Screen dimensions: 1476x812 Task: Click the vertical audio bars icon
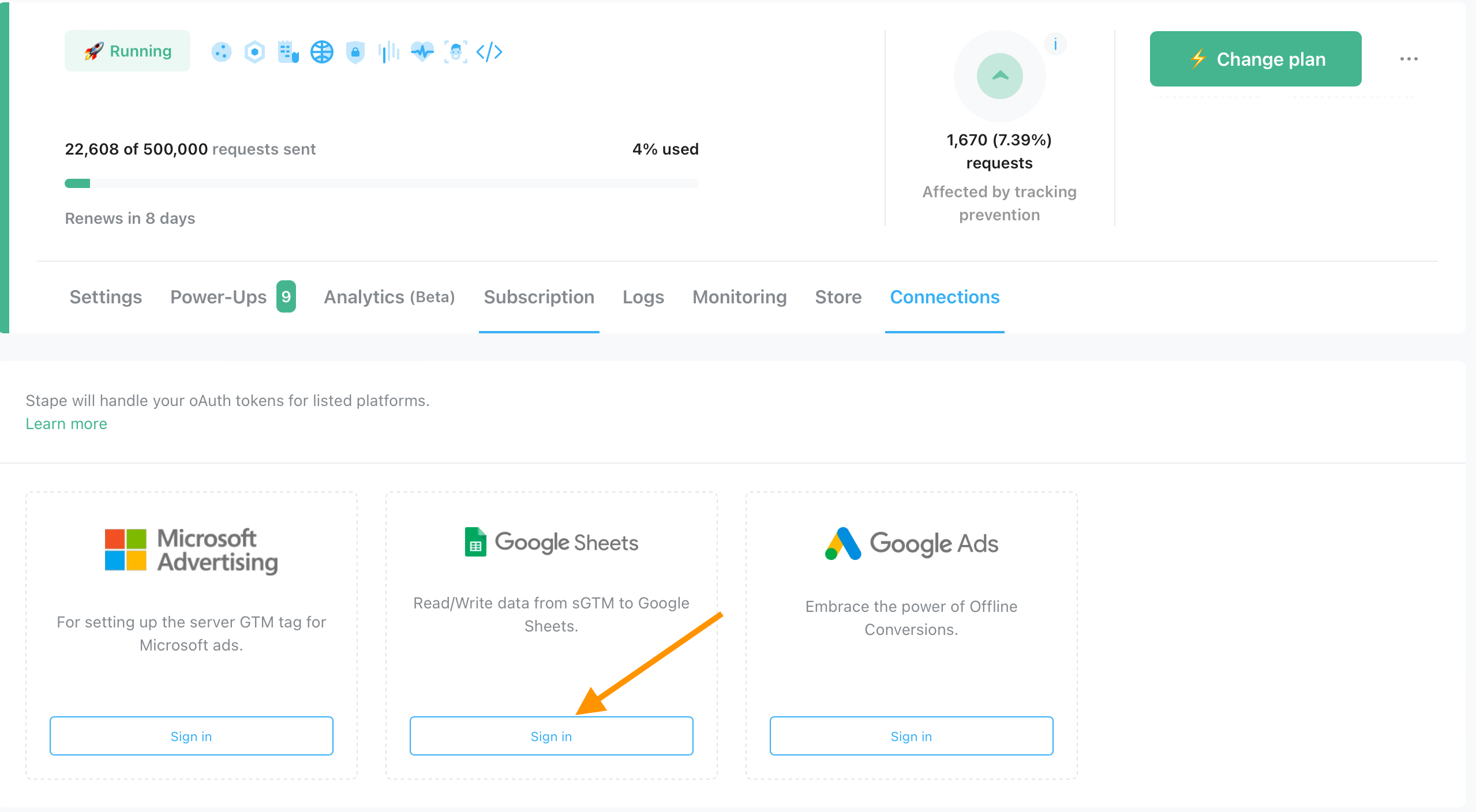[389, 52]
